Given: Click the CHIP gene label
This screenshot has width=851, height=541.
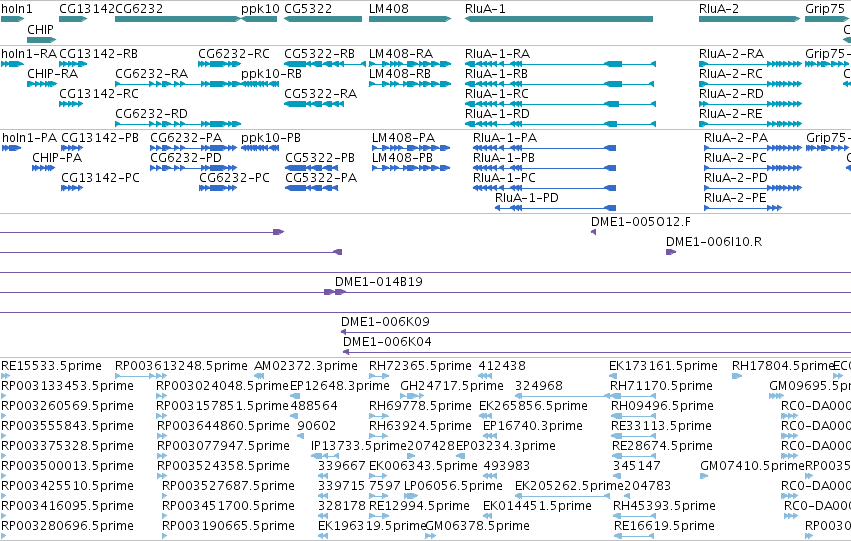Looking at the screenshot, I should coord(41,29).
